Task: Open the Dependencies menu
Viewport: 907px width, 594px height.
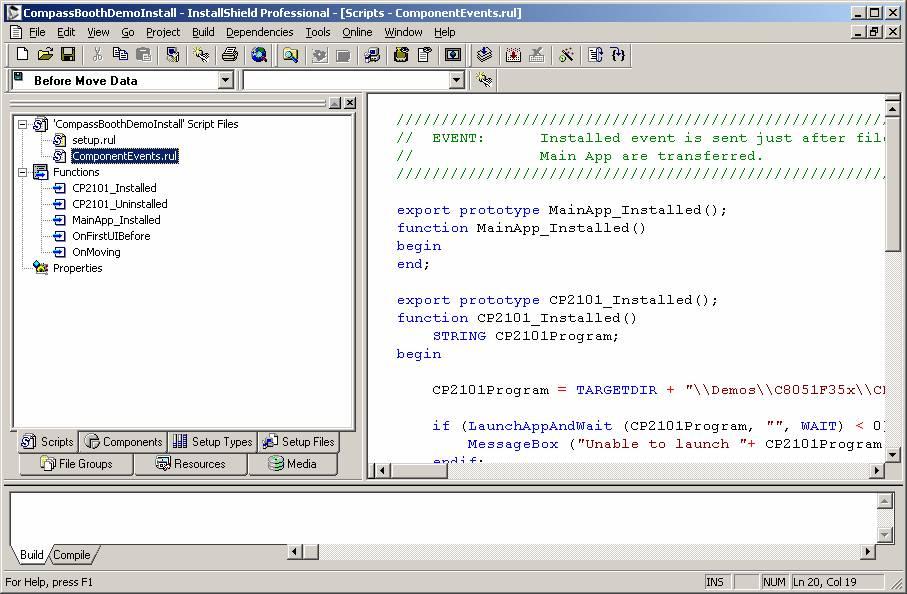Action: pos(259,31)
